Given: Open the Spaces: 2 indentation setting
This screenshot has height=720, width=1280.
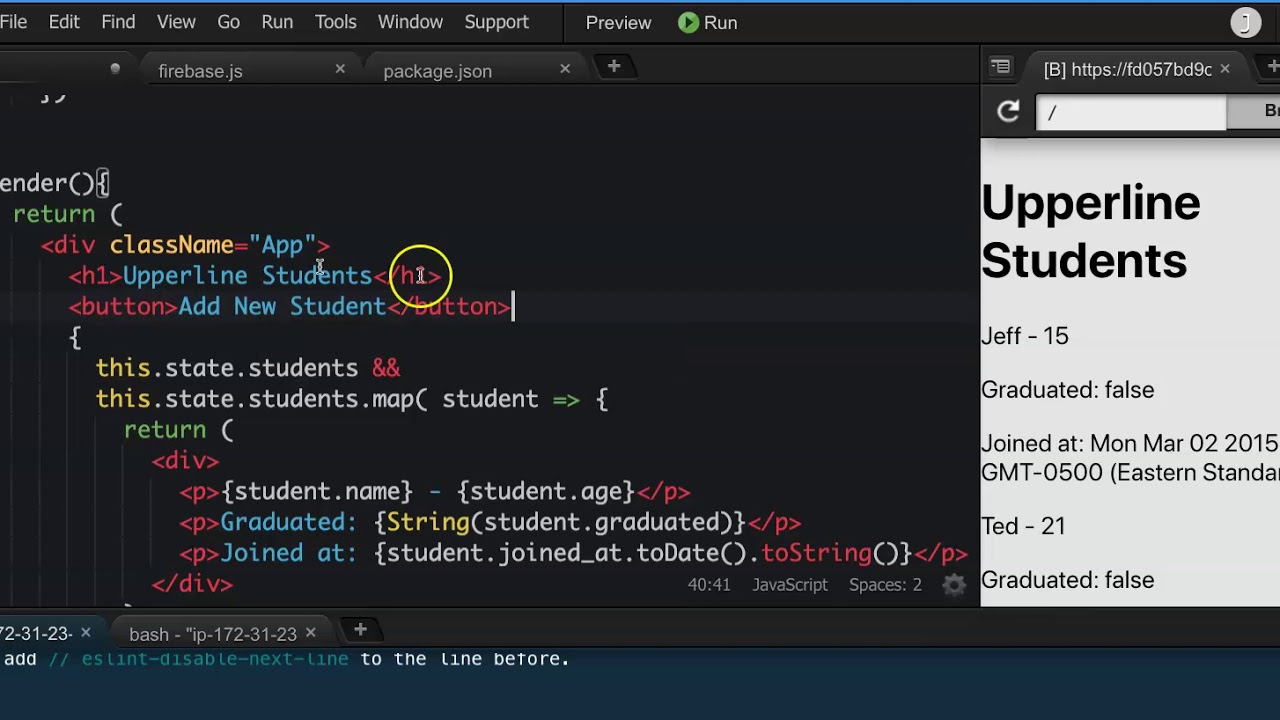Looking at the screenshot, I should (885, 585).
